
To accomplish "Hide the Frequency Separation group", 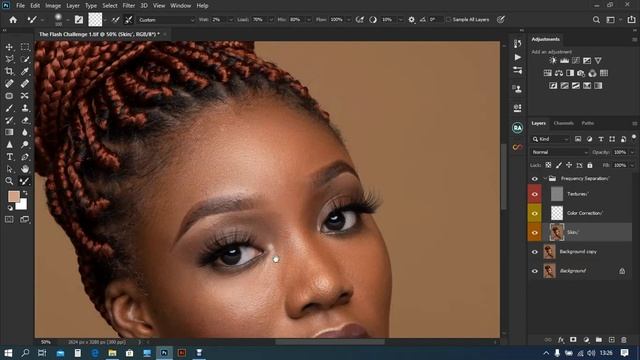I will [535, 179].
